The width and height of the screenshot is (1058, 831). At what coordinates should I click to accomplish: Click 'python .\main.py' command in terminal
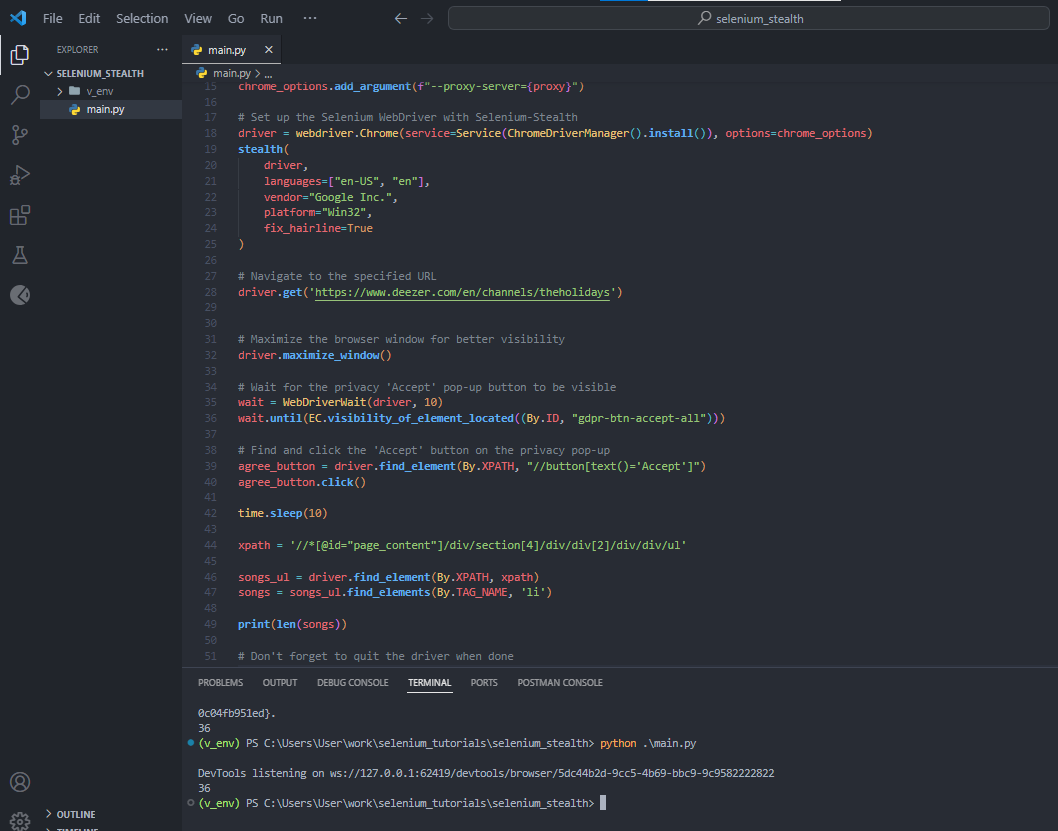(648, 743)
